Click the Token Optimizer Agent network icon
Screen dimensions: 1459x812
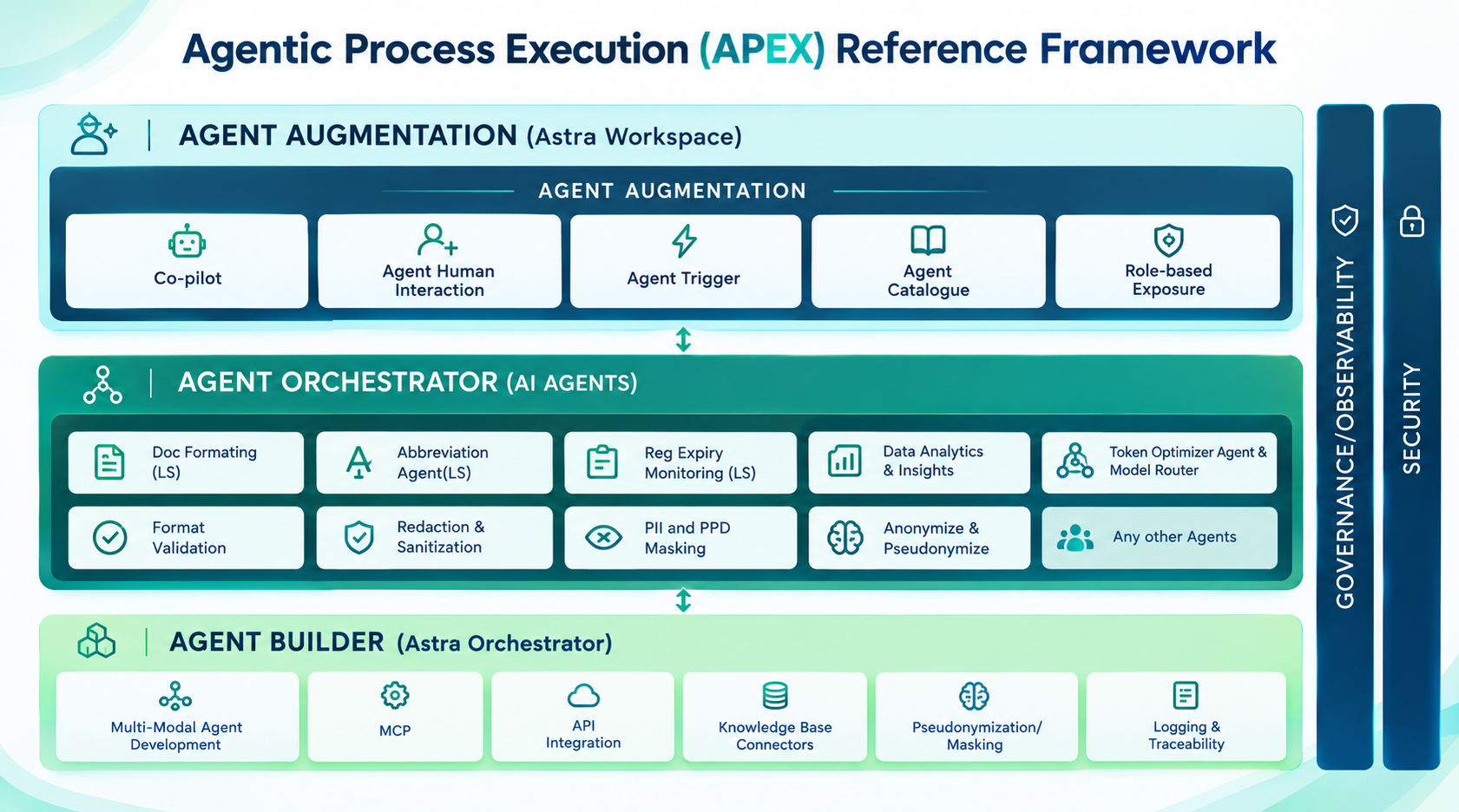pyautogui.click(x=1075, y=461)
